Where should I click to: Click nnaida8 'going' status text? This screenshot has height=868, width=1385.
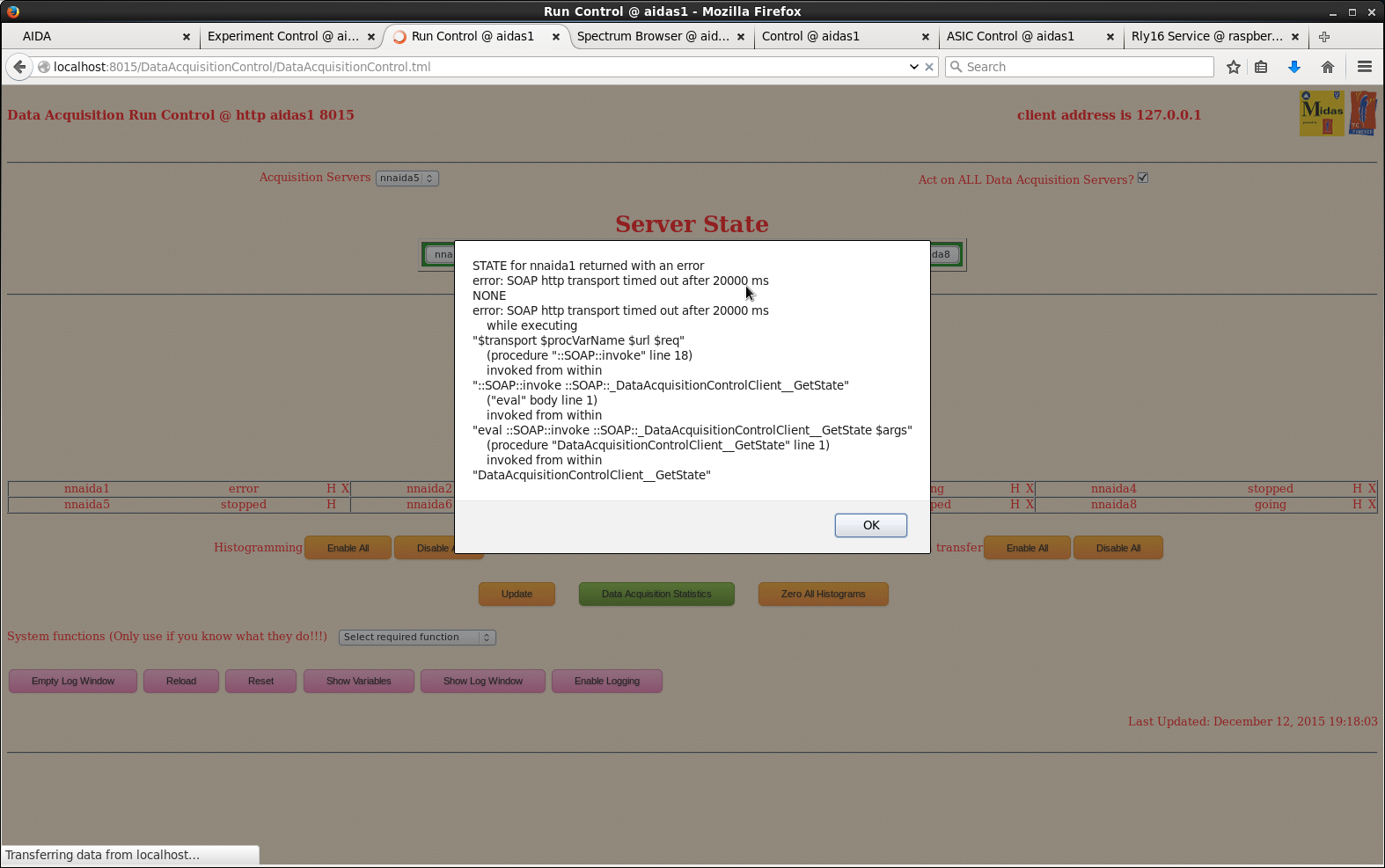tap(1270, 505)
